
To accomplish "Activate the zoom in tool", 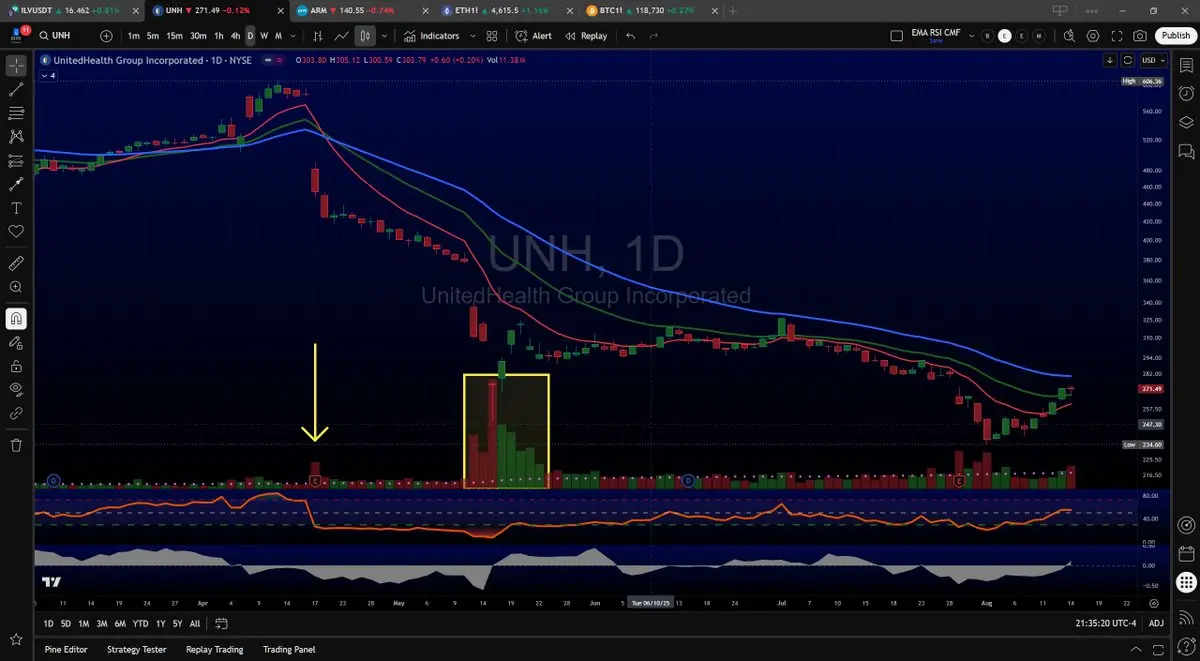I will 16,287.
